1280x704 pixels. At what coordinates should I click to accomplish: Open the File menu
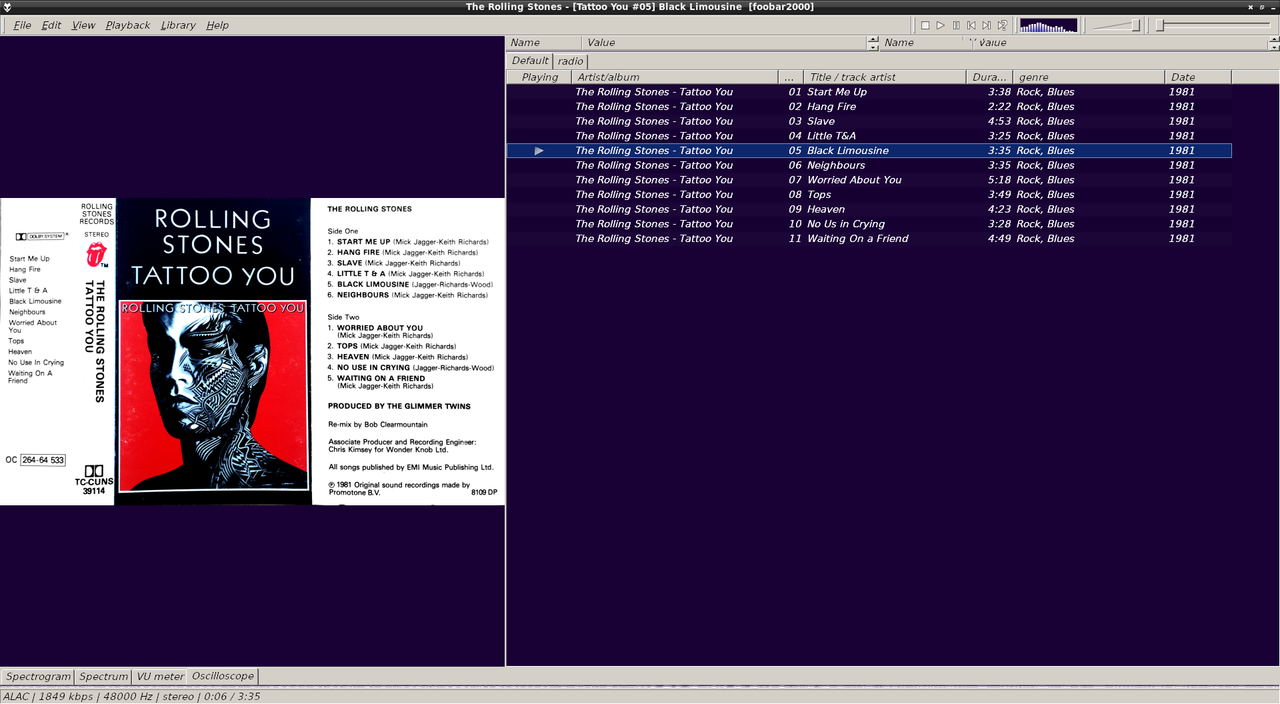click(x=22, y=25)
